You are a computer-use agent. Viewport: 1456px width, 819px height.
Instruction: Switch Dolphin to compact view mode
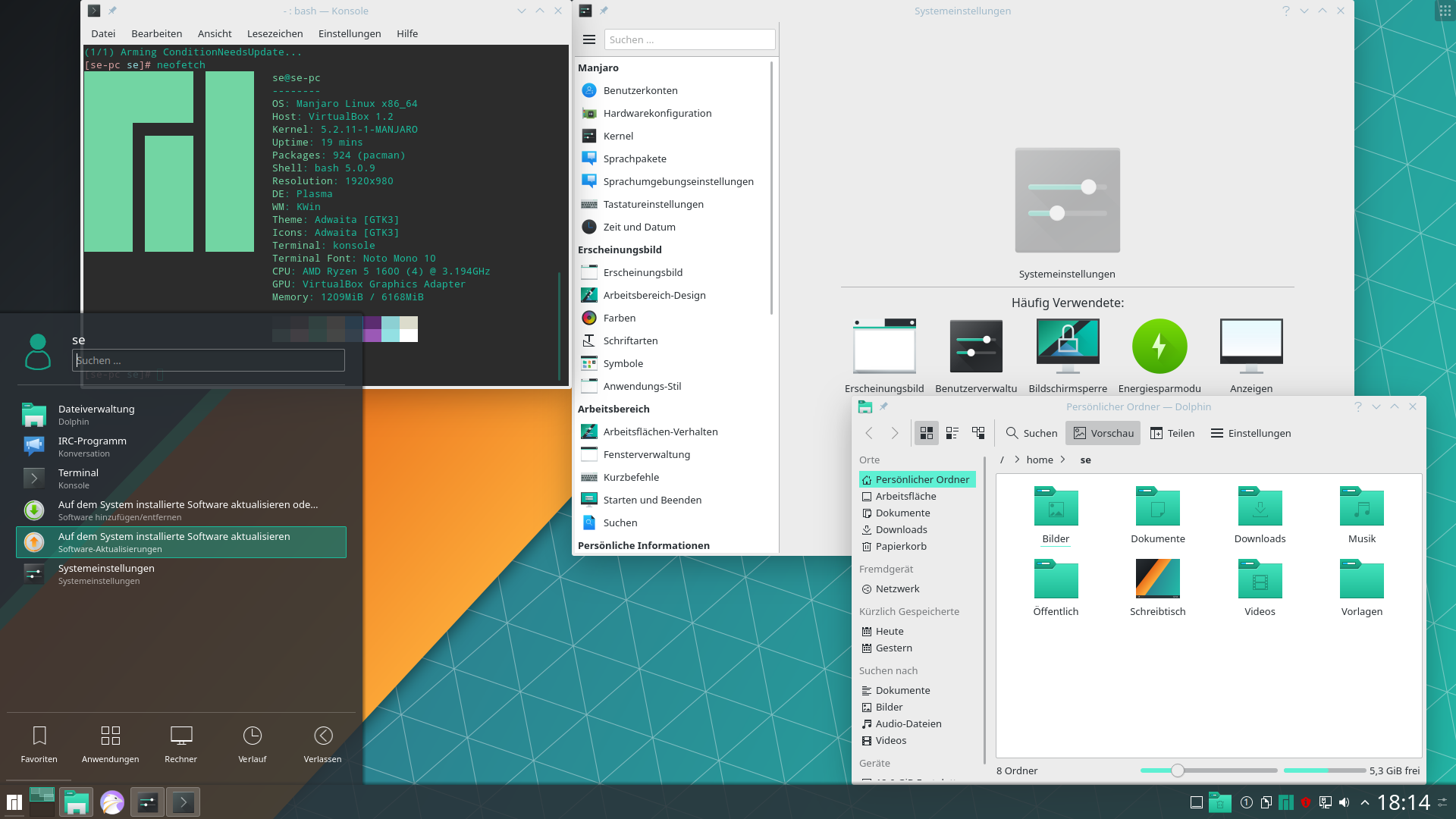[x=952, y=433]
